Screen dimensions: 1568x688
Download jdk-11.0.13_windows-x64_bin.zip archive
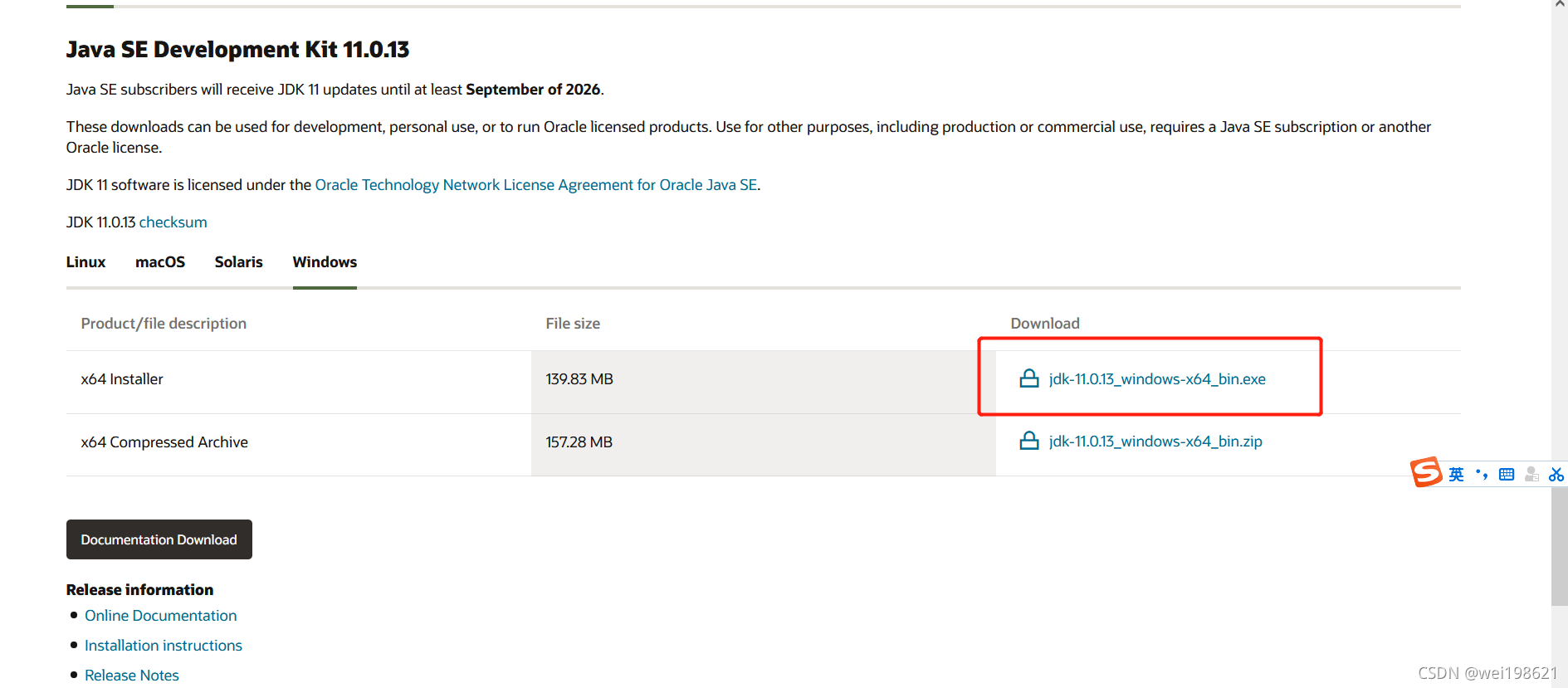[x=1155, y=442]
